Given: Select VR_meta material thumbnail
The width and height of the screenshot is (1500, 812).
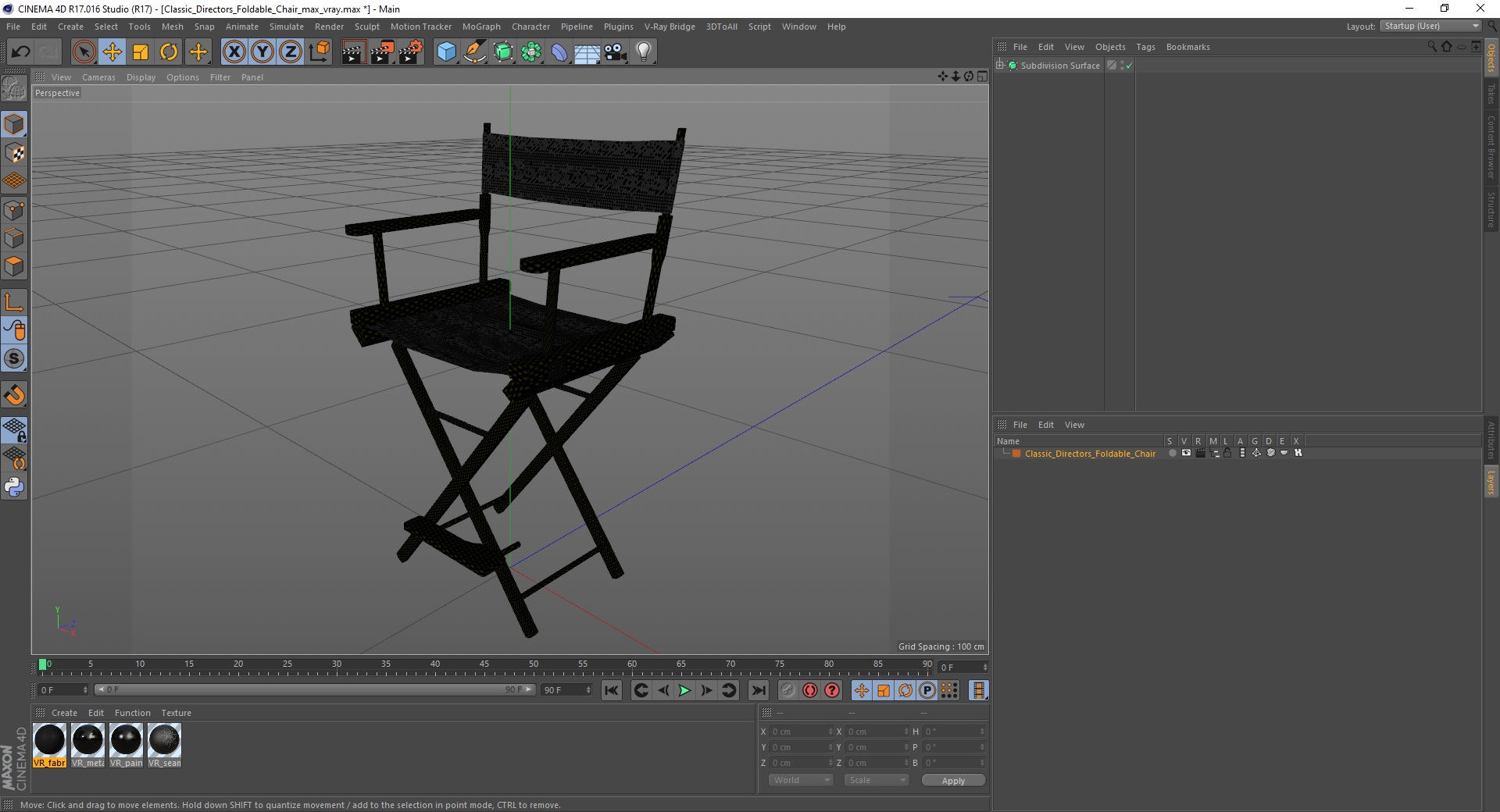Looking at the screenshot, I should [x=87, y=746].
